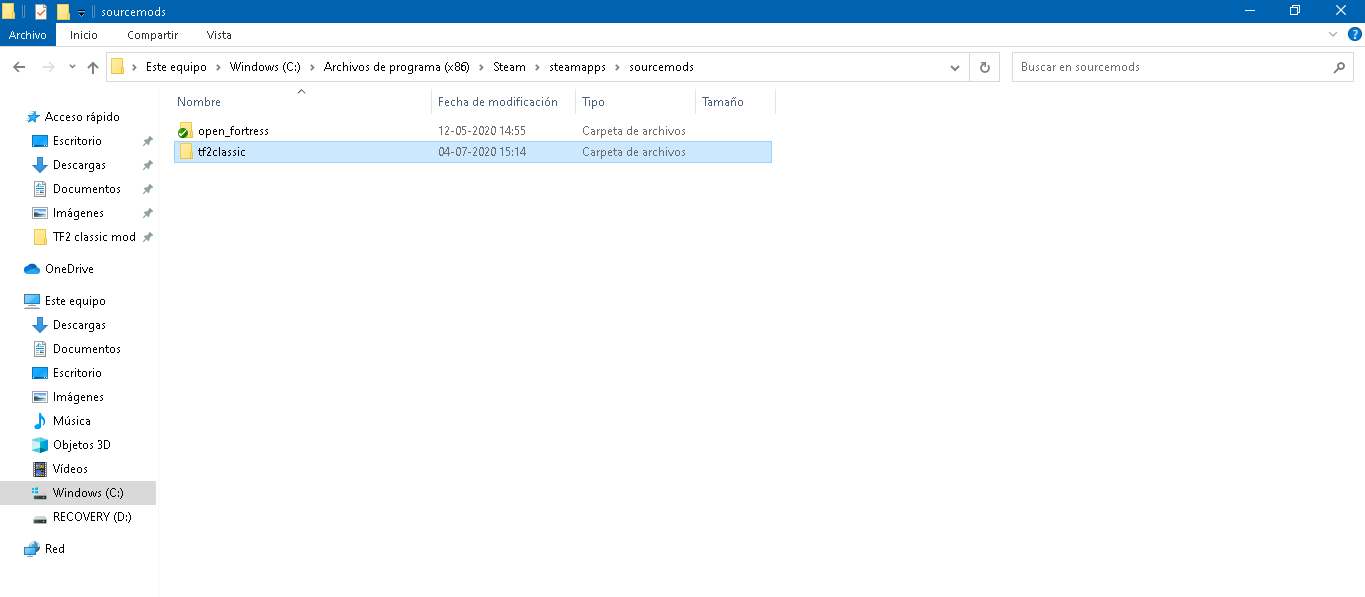Click 'Steam' in the address breadcrumb

point(509,67)
